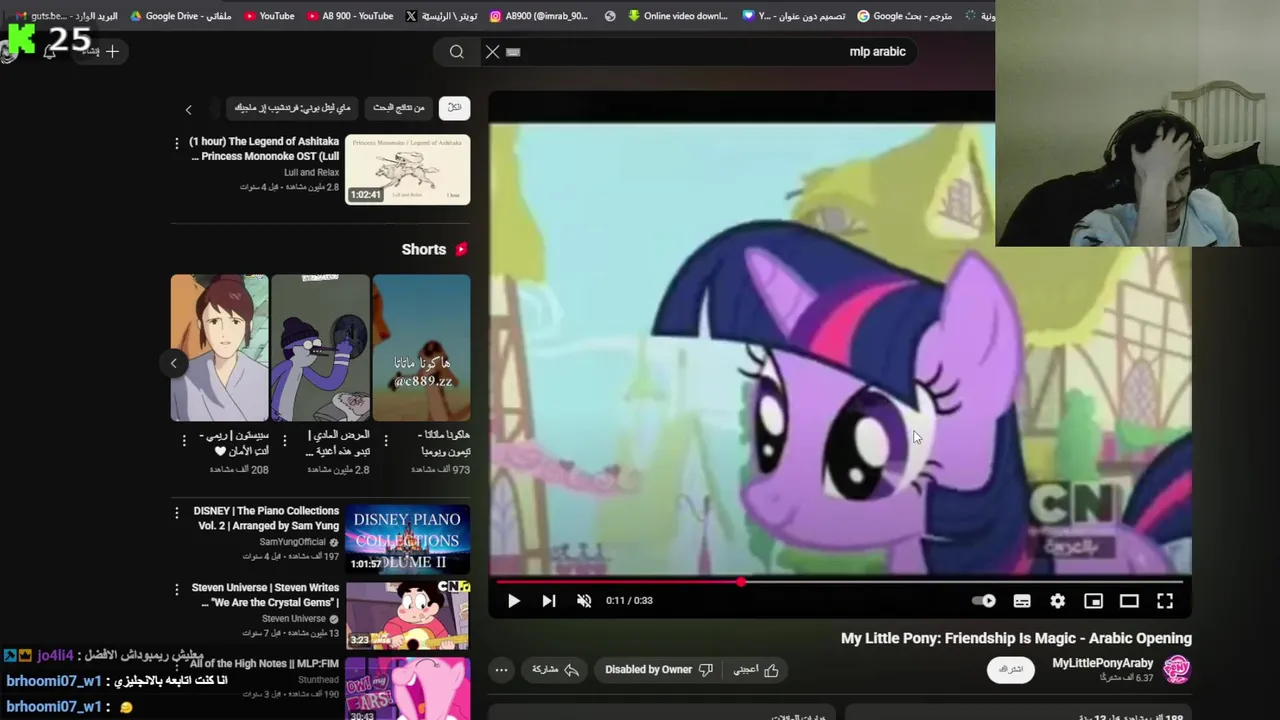Show earlier filter chips with arrow
1280x720 pixels.
188,109
